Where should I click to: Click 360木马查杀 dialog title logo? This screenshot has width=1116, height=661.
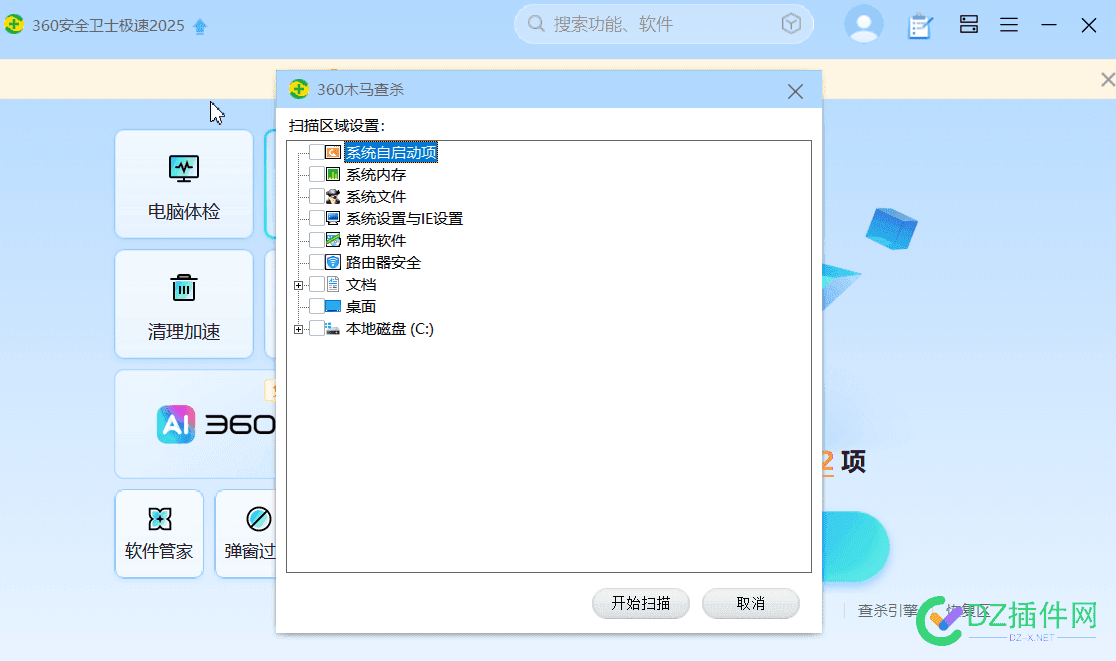click(x=299, y=89)
